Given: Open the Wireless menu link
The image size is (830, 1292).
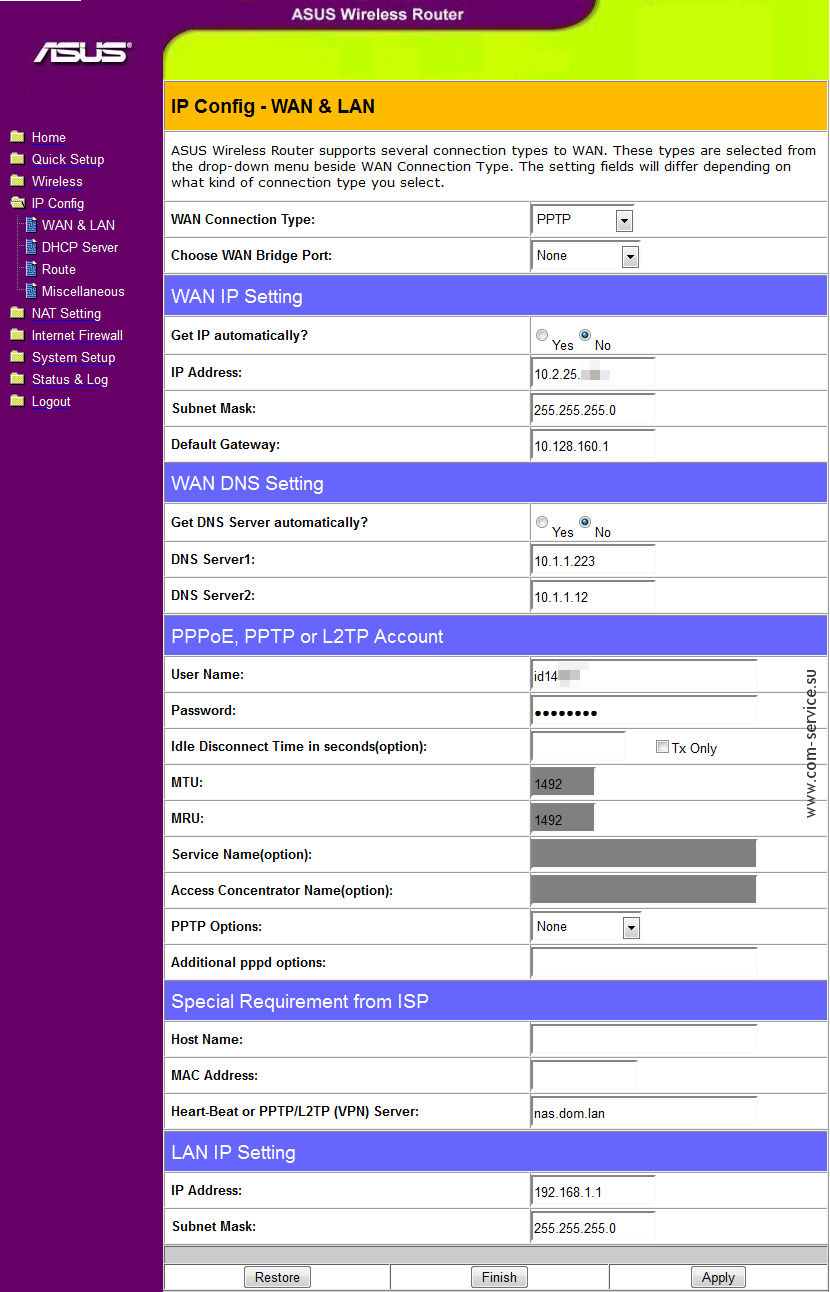Looking at the screenshot, I should point(57,182).
